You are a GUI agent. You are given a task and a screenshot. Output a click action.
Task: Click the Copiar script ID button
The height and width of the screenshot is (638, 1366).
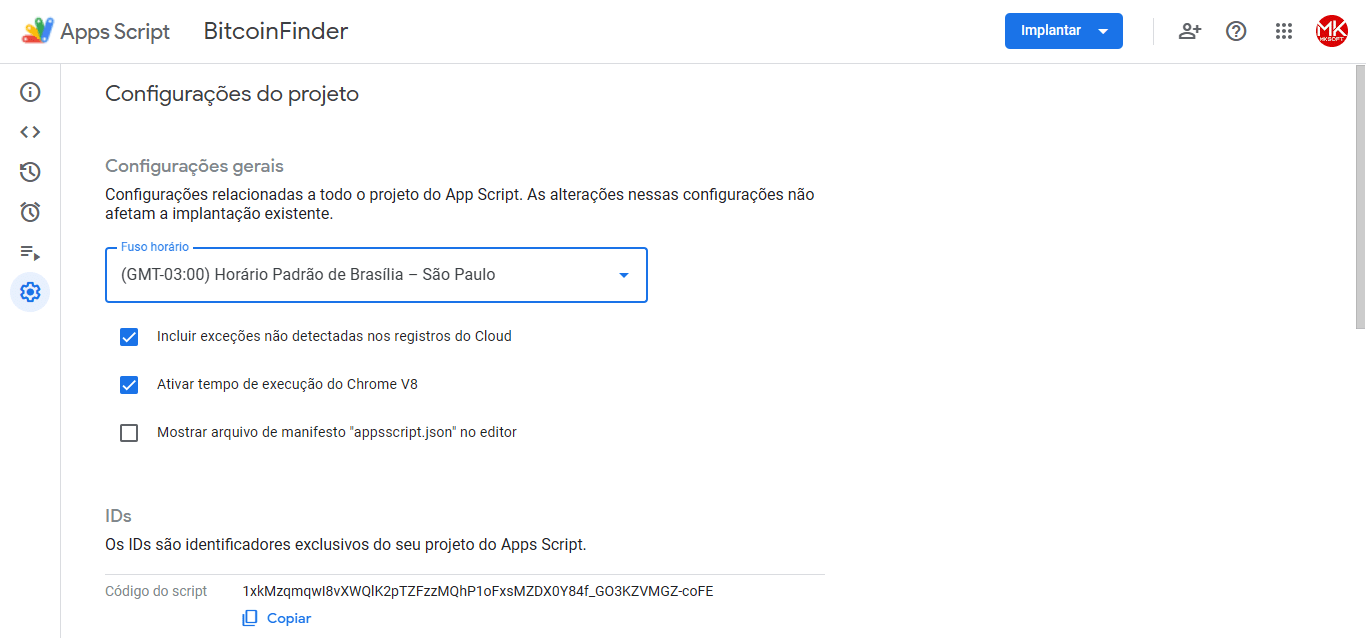pos(277,618)
